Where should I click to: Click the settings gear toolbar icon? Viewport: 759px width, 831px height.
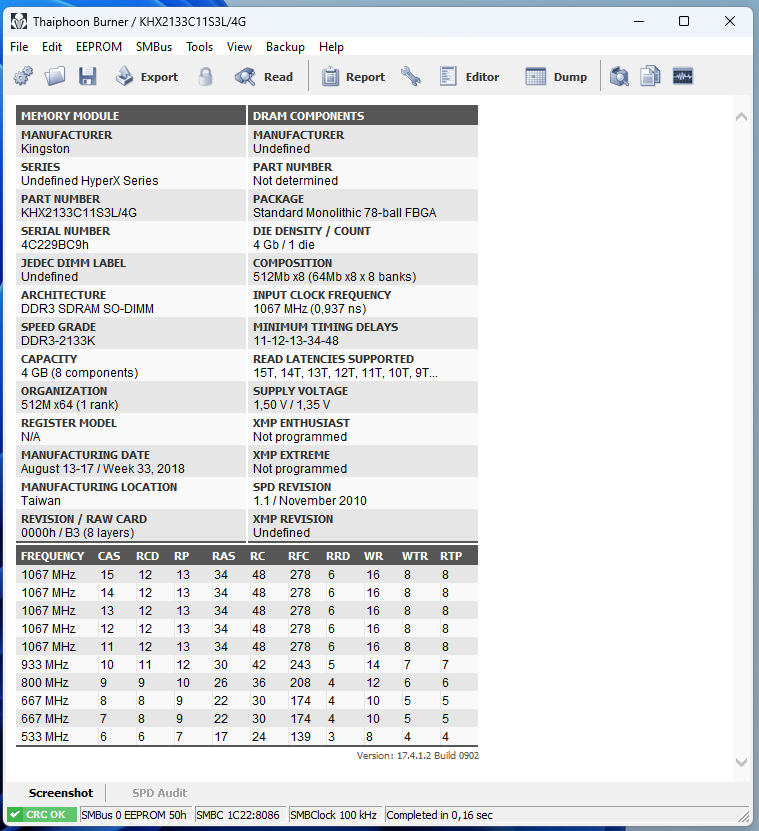23,76
